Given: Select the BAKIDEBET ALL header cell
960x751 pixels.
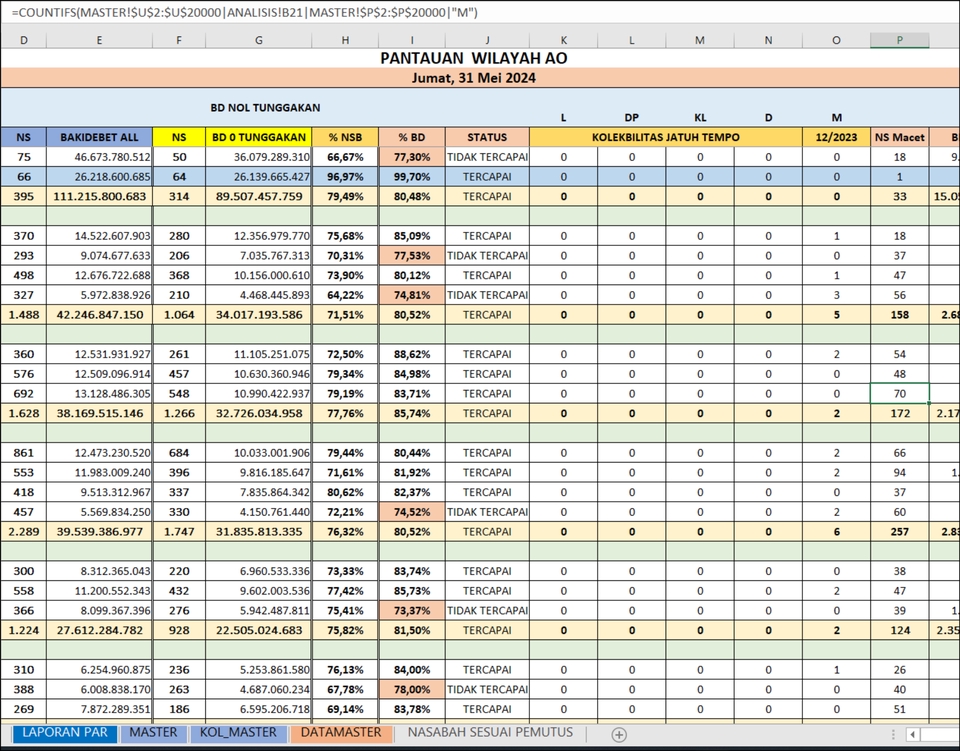Looking at the screenshot, I should [x=99, y=137].
